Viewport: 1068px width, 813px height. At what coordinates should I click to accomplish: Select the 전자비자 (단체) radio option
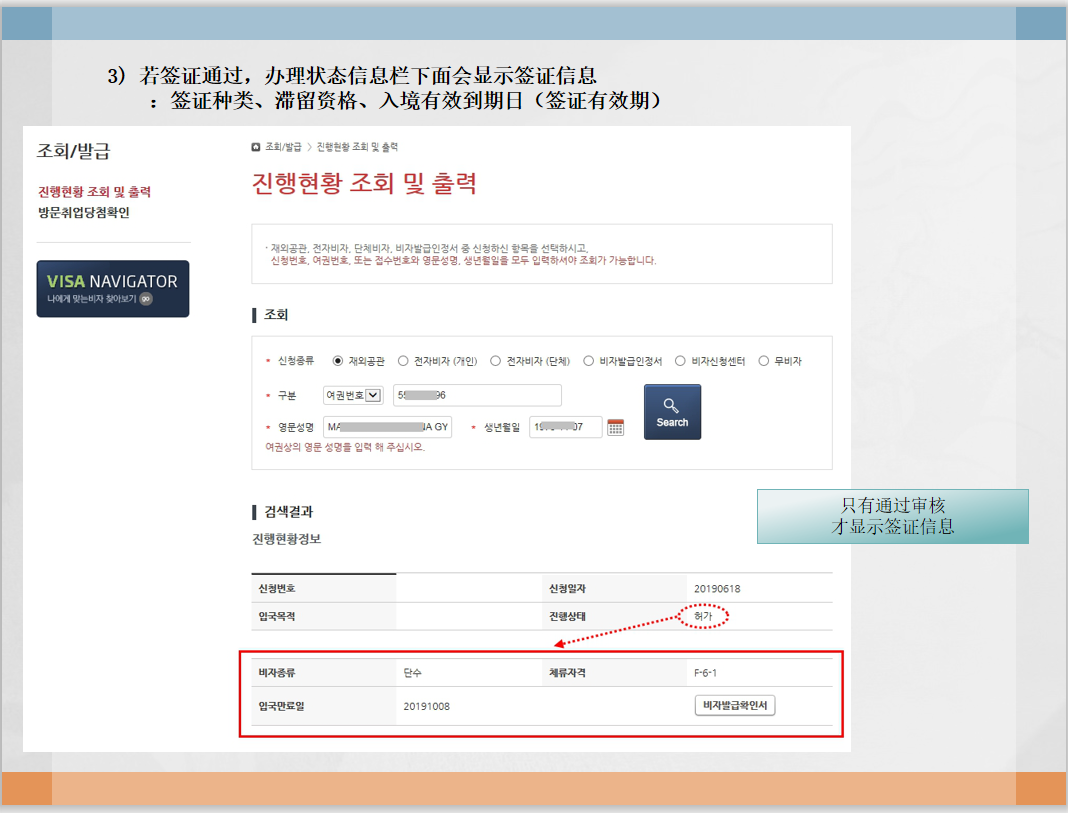click(495, 361)
